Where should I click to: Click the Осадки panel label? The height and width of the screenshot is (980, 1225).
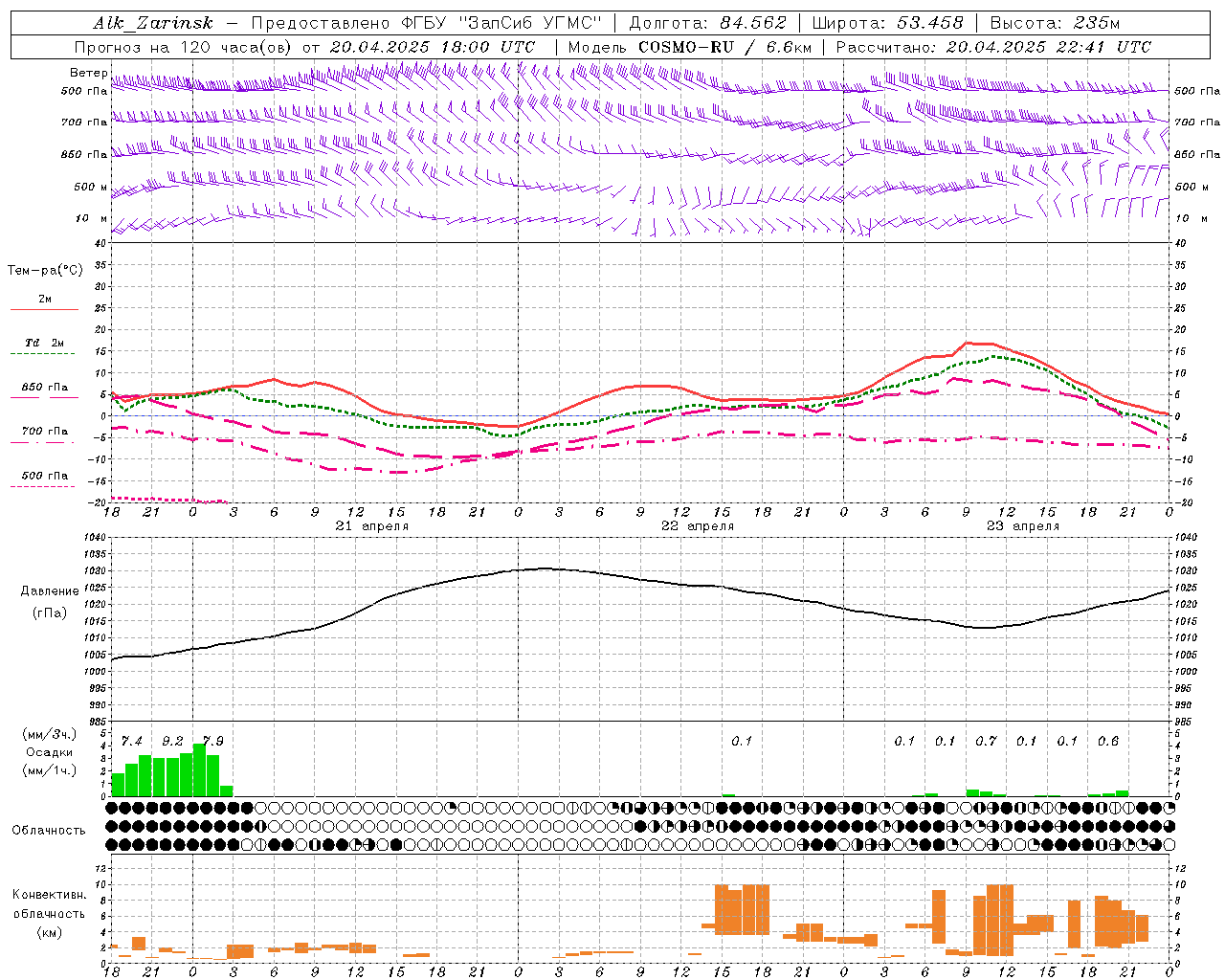point(49,752)
